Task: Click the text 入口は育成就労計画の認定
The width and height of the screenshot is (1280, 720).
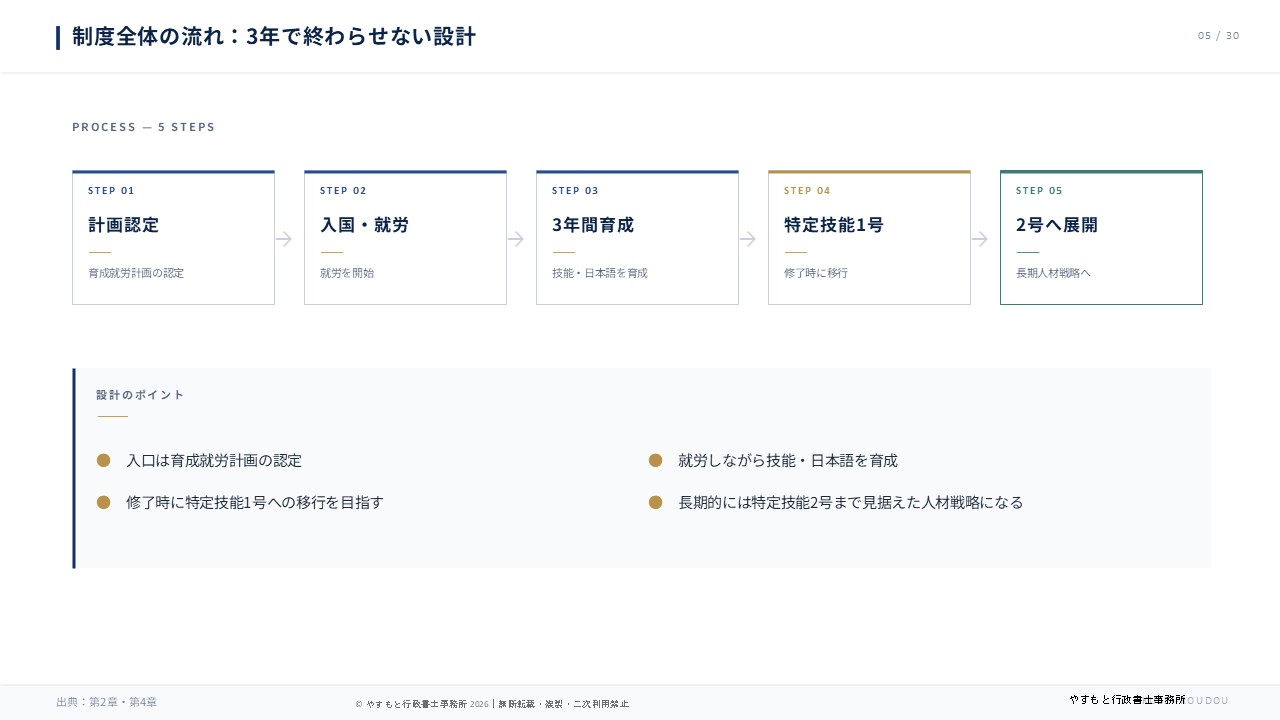Action: click(x=214, y=461)
